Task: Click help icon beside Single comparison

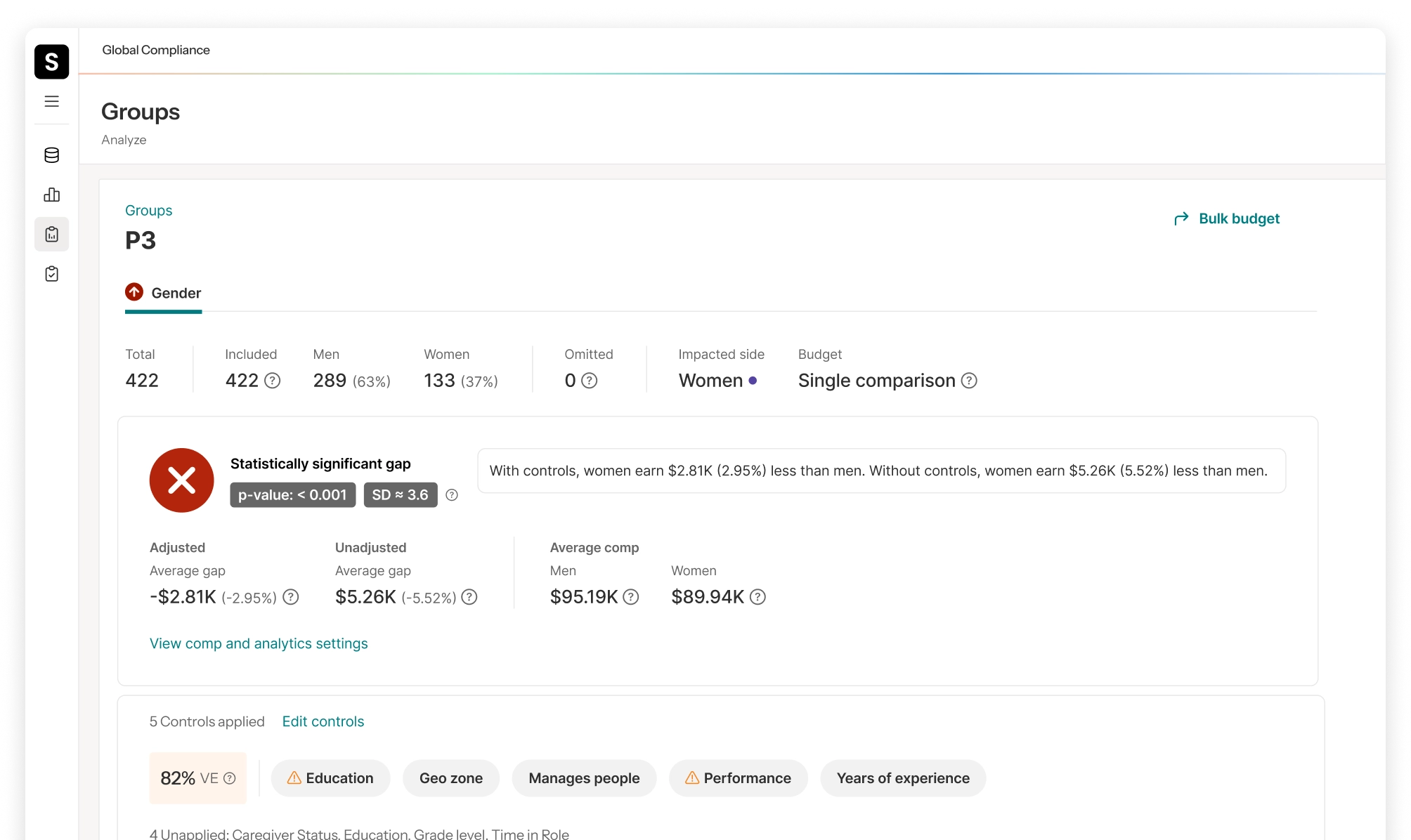Action: (x=969, y=381)
